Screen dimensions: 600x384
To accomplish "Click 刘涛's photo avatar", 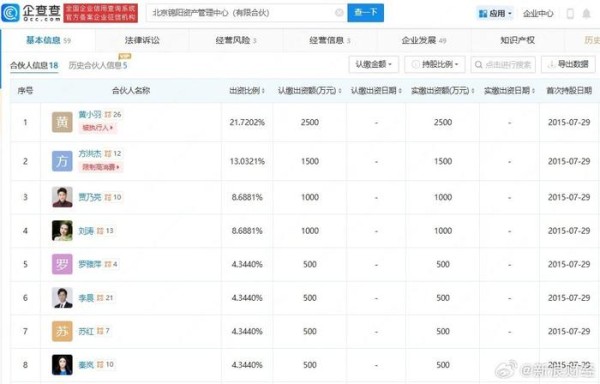I will (62, 231).
